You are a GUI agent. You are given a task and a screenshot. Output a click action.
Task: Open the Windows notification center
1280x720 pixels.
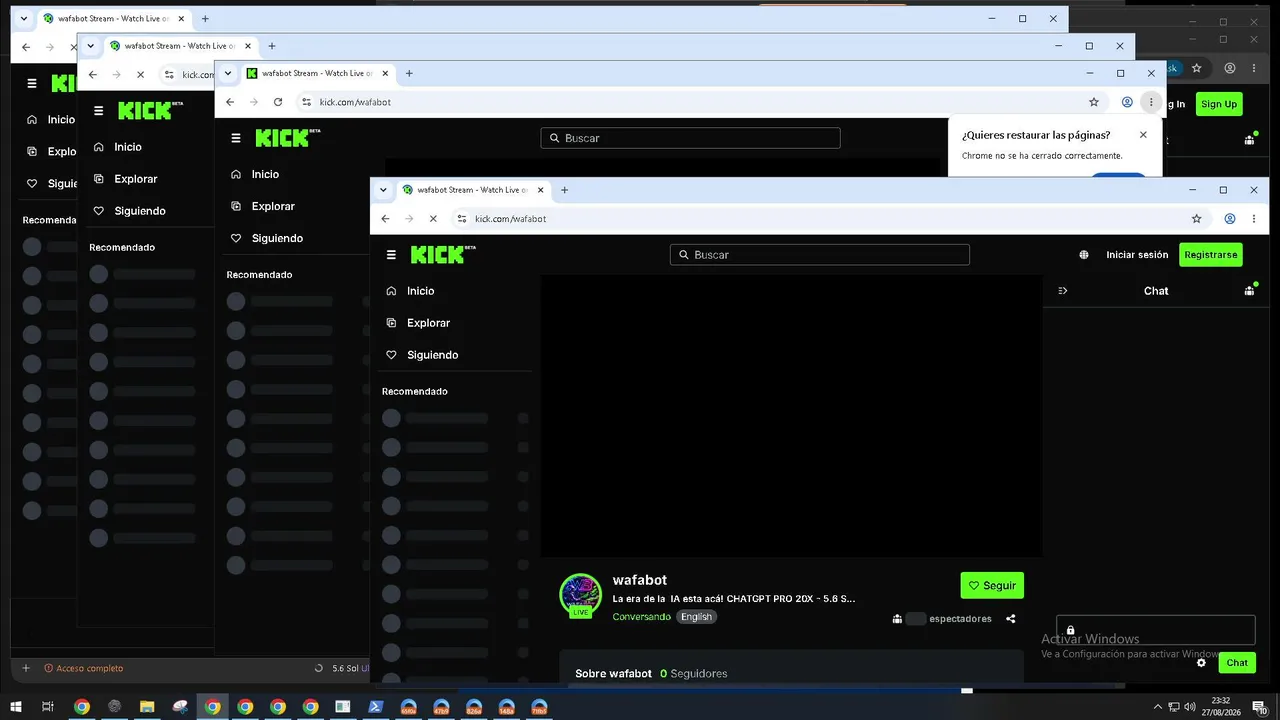[x=1259, y=707]
